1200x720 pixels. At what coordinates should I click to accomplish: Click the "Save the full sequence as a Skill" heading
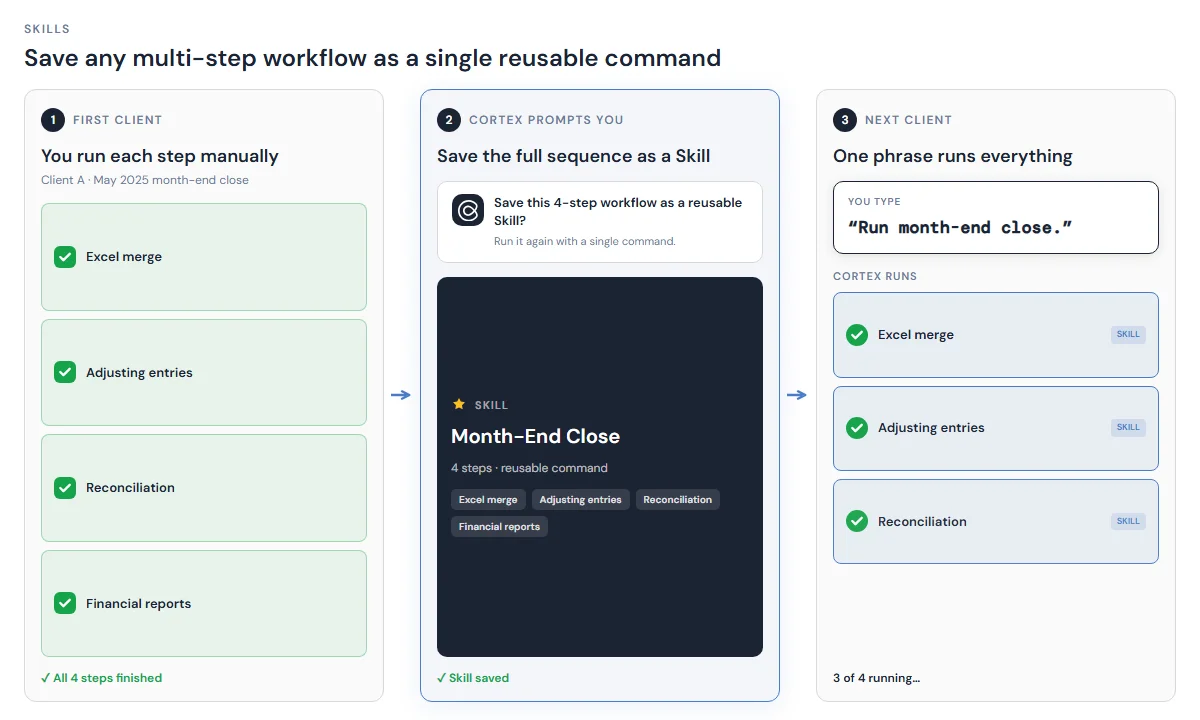tap(574, 156)
